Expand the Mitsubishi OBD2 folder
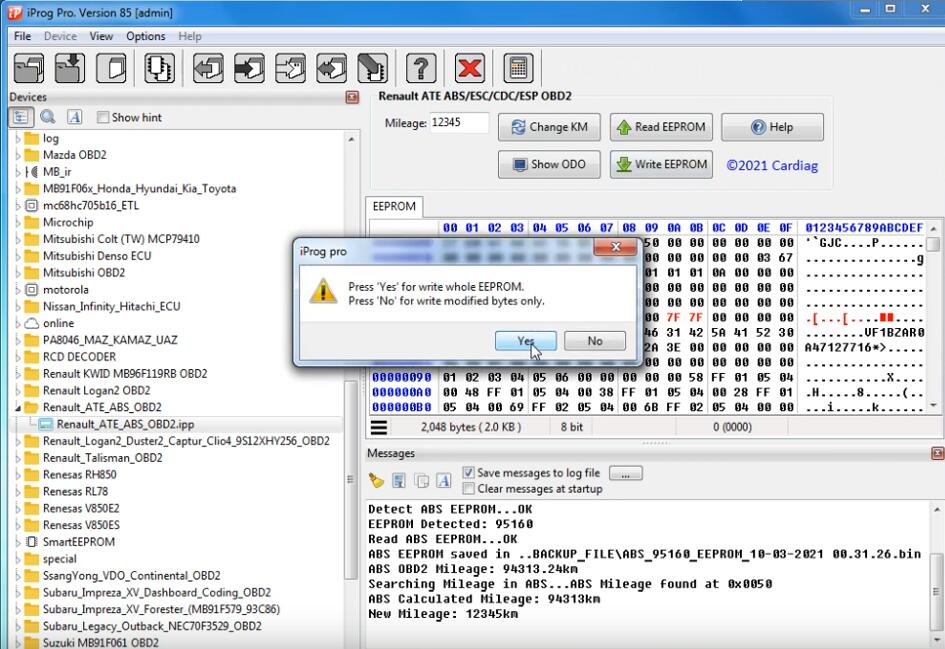The width and height of the screenshot is (945, 649). [17, 273]
